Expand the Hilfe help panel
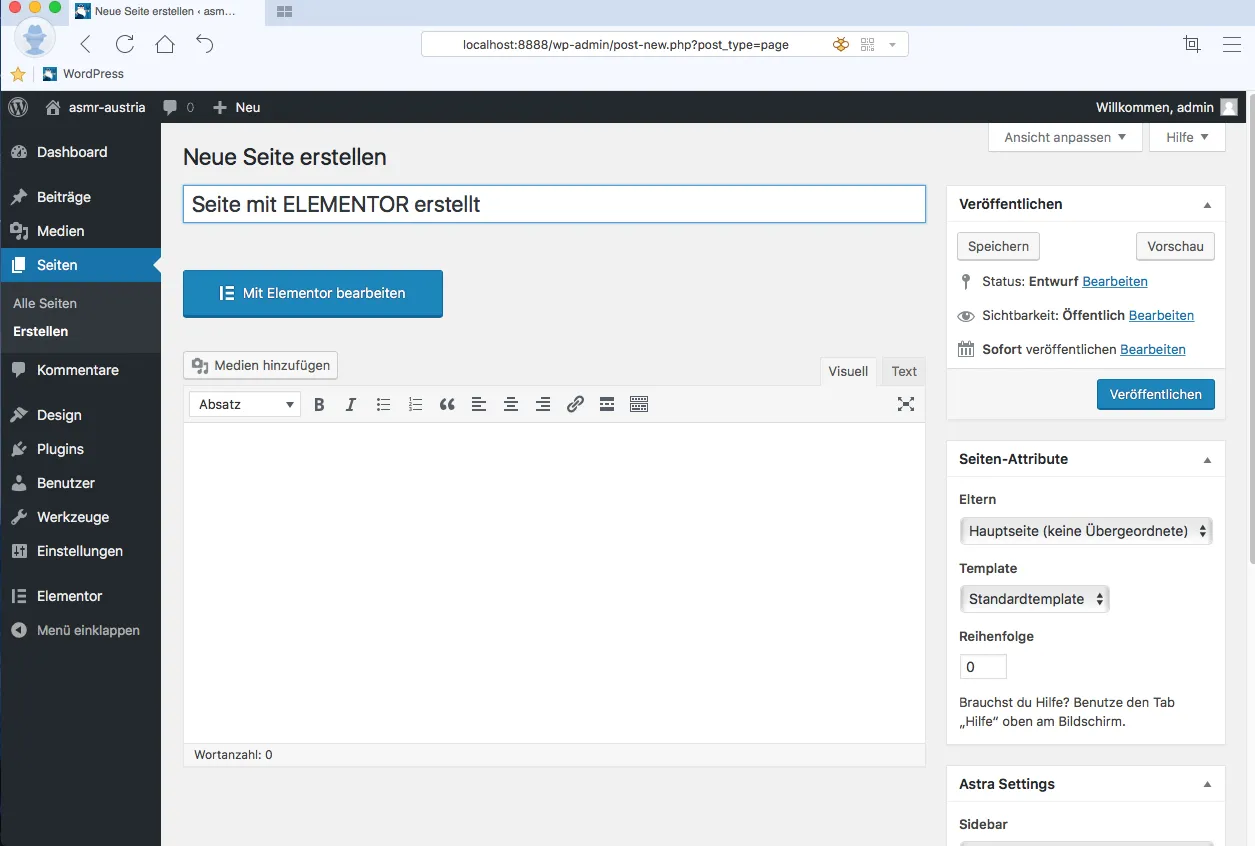 (1187, 137)
